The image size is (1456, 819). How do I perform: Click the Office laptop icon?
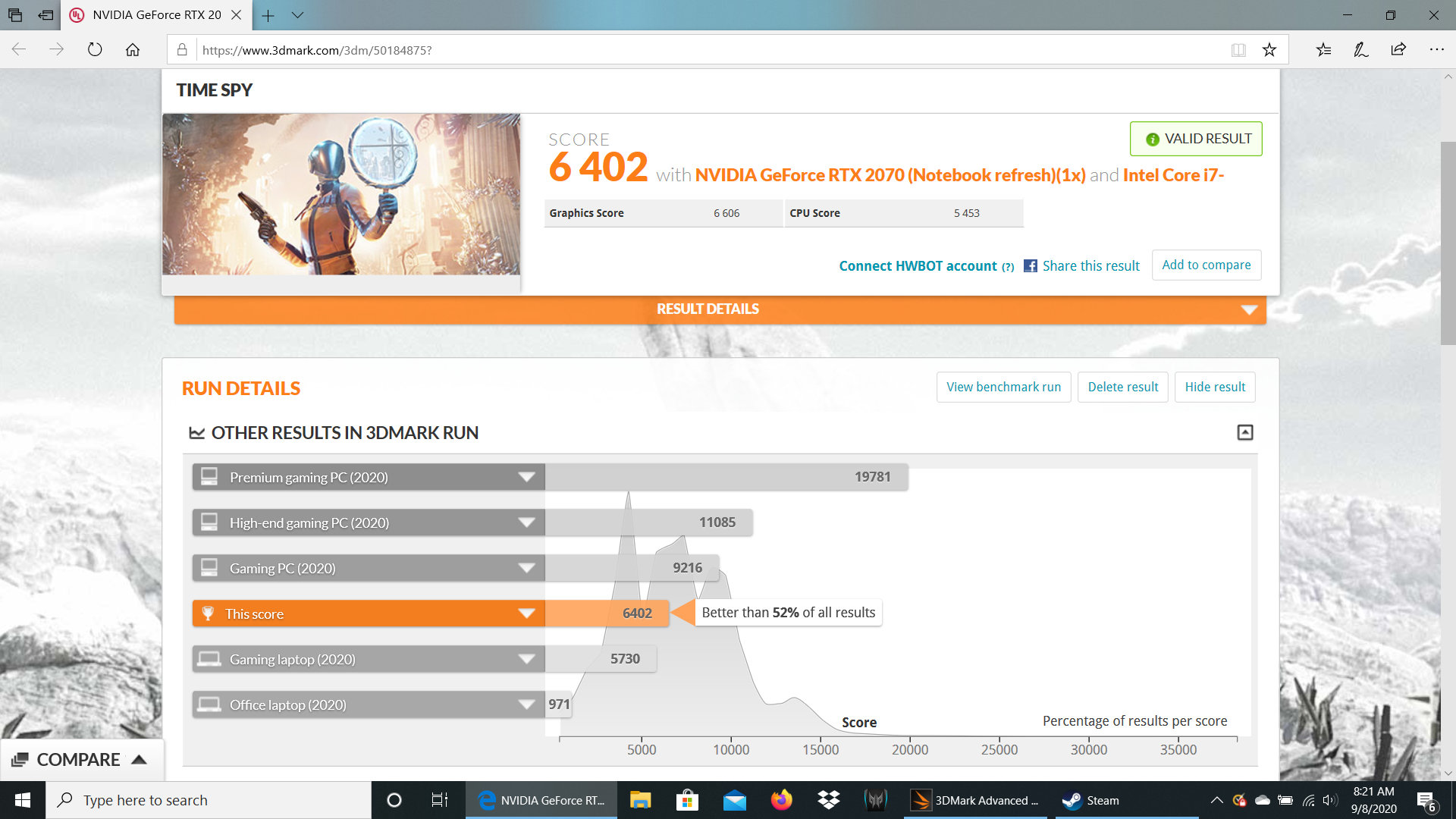point(209,704)
